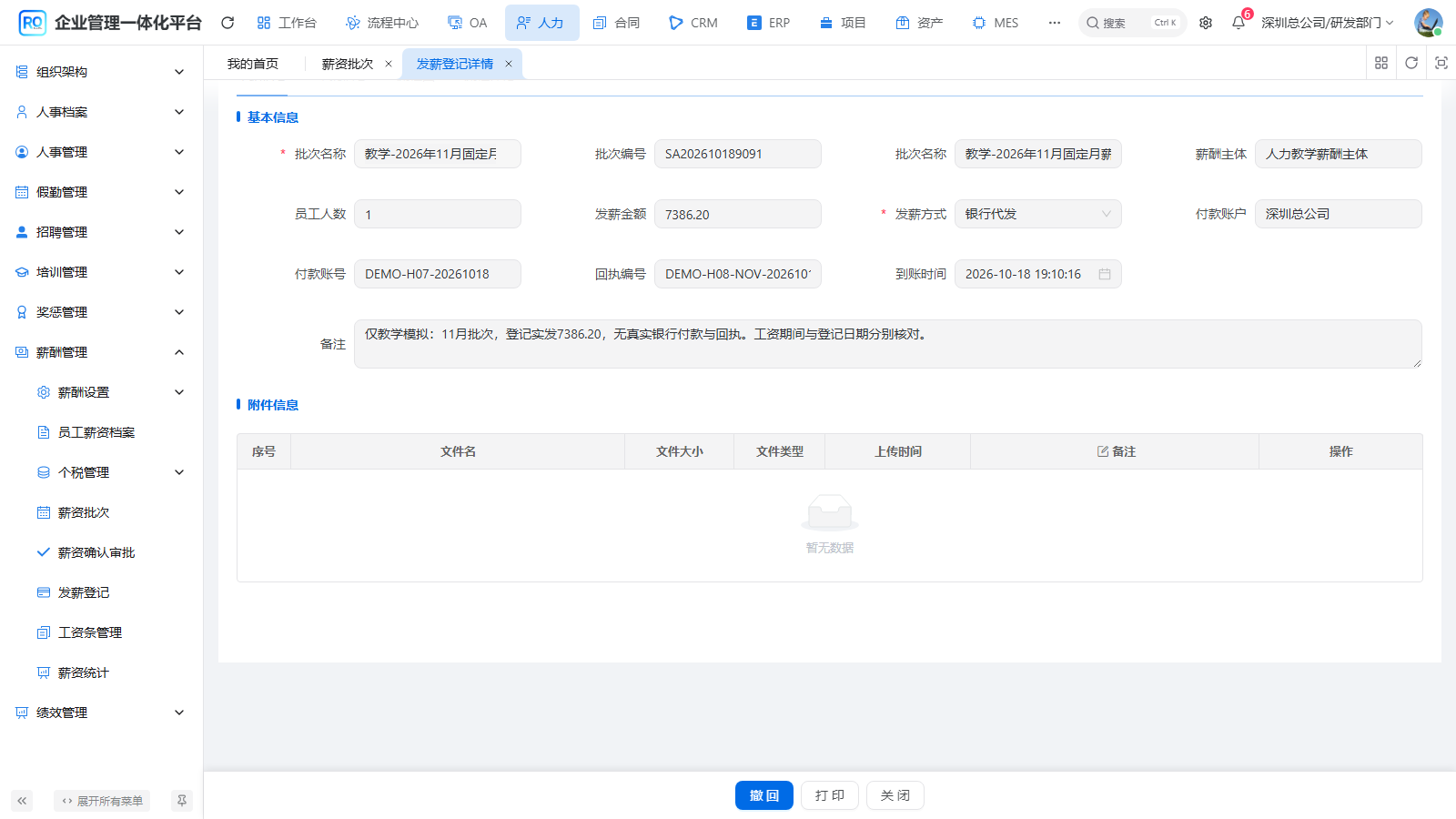Open the 资产 module
The height and width of the screenshot is (819, 1456).
click(919, 23)
